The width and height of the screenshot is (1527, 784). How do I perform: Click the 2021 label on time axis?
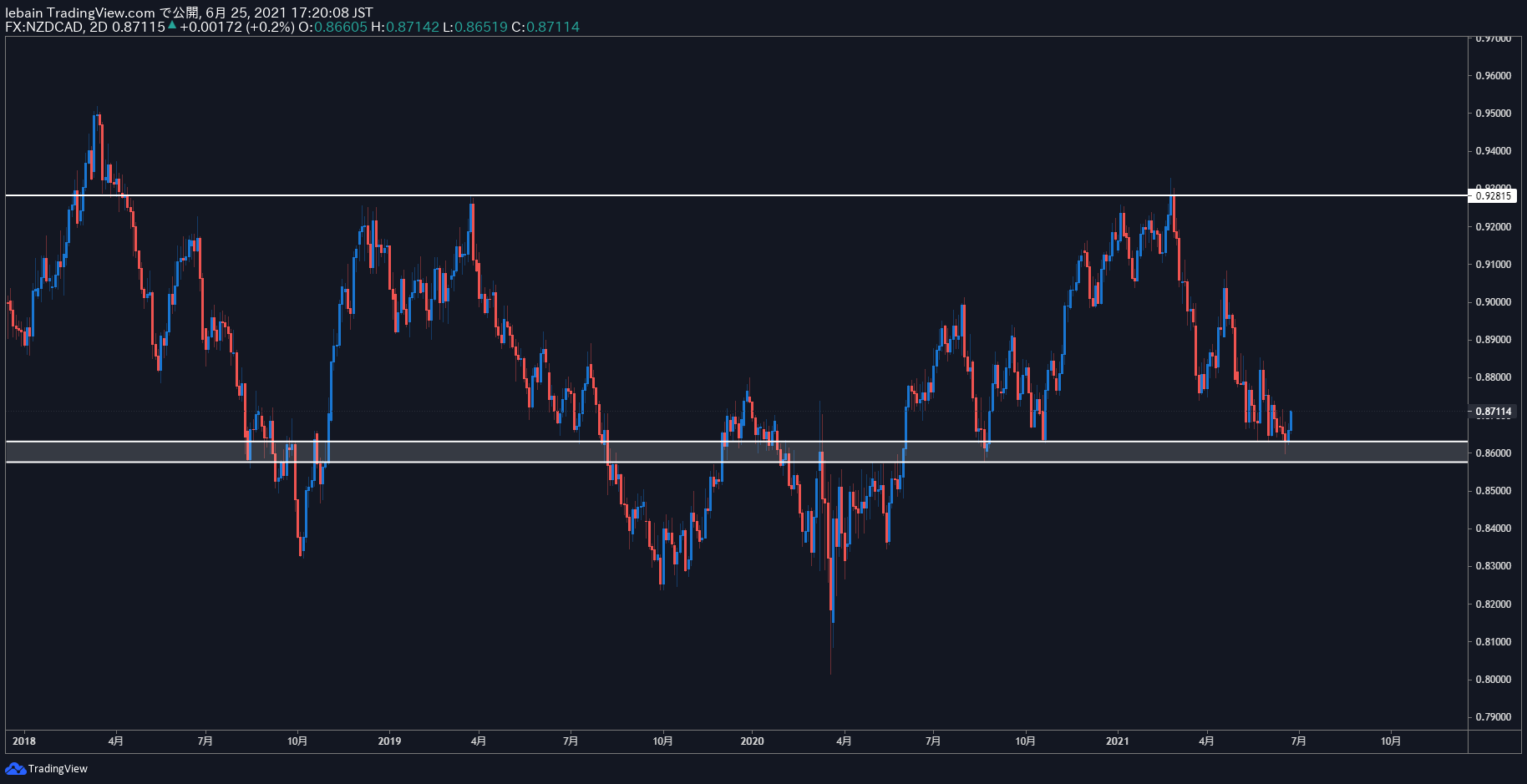[x=1117, y=741]
